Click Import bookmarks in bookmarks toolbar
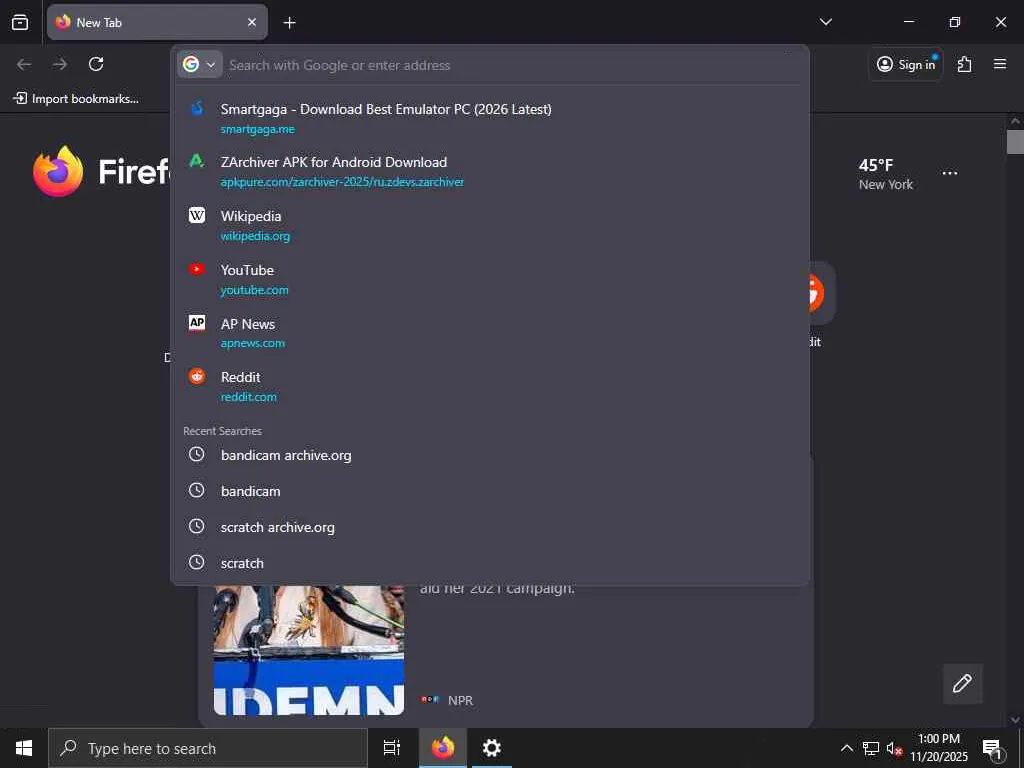This screenshot has height=768, width=1024. tap(76, 99)
